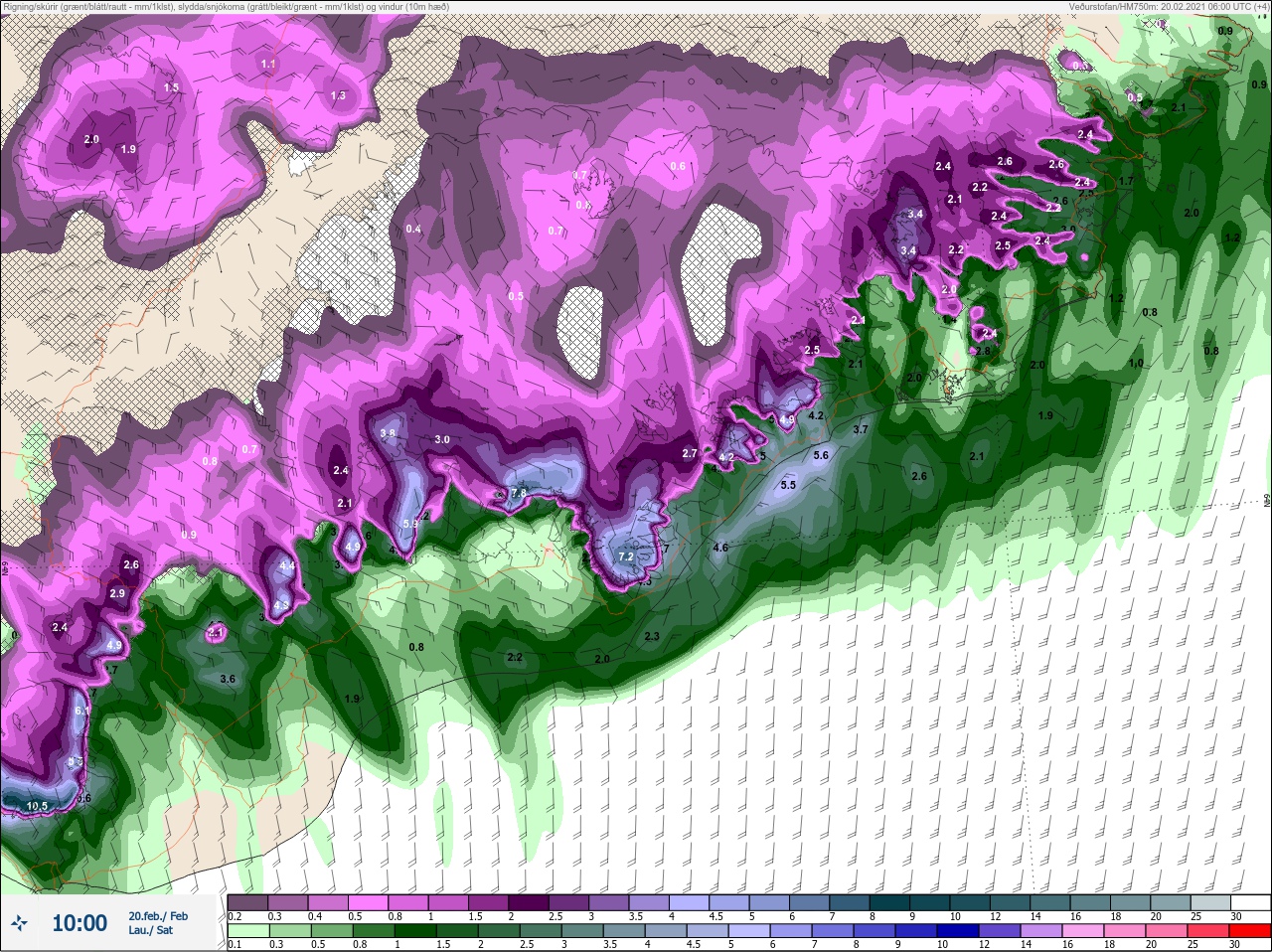
Task: Select rain legend swatch between 0.1 and 0.3
Action: tap(248, 931)
